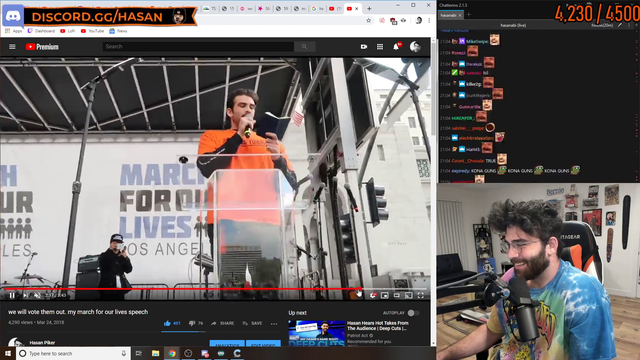Image resolution: width=640 pixels, height=360 pixels.
Task: Open the Dashboard bookmark
Action: [41, 31]
